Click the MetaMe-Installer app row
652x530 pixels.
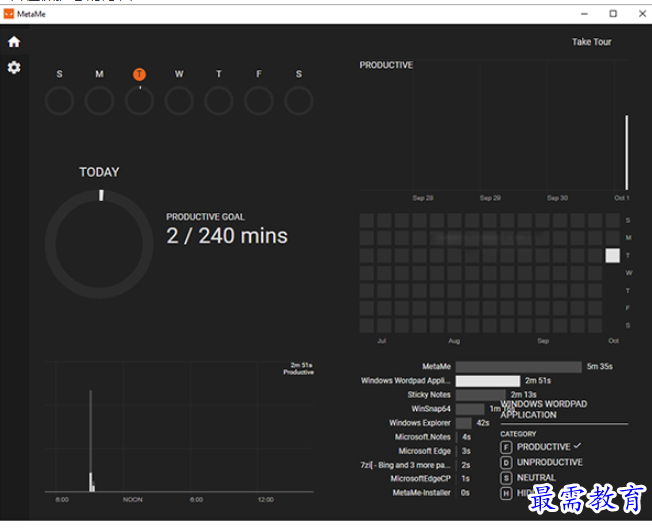[x=431, y=493]
